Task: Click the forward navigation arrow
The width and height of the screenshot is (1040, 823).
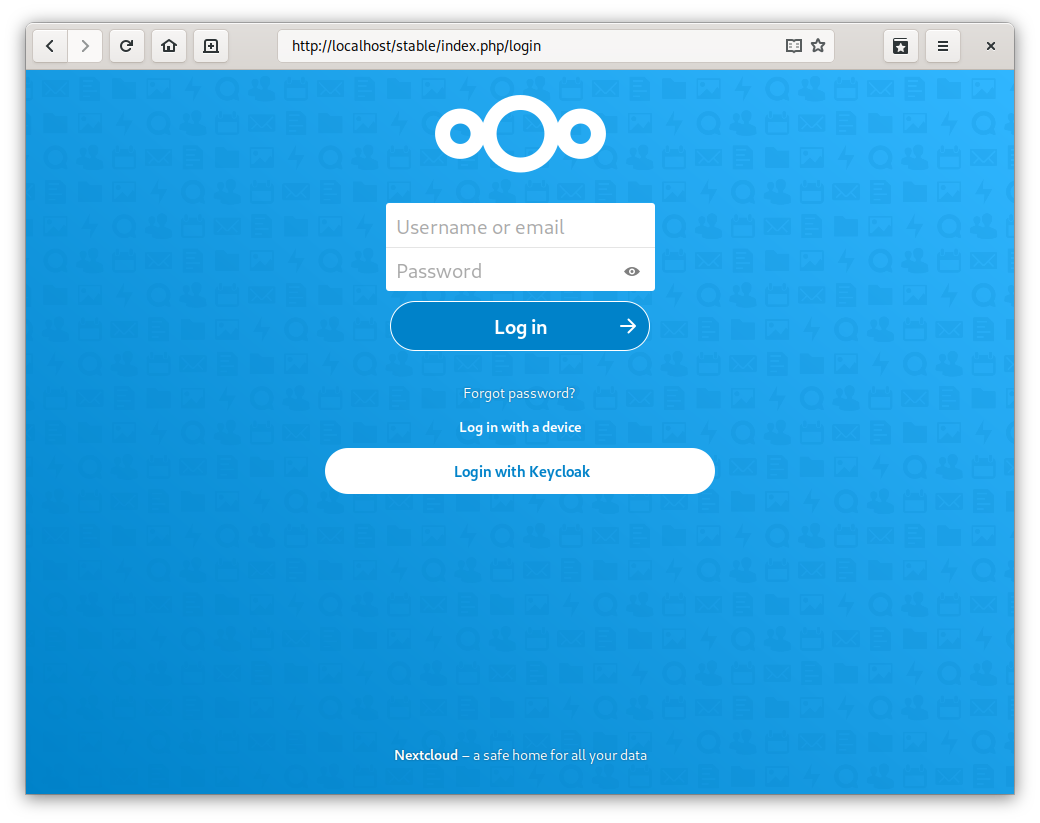Action: pos(86,45)
